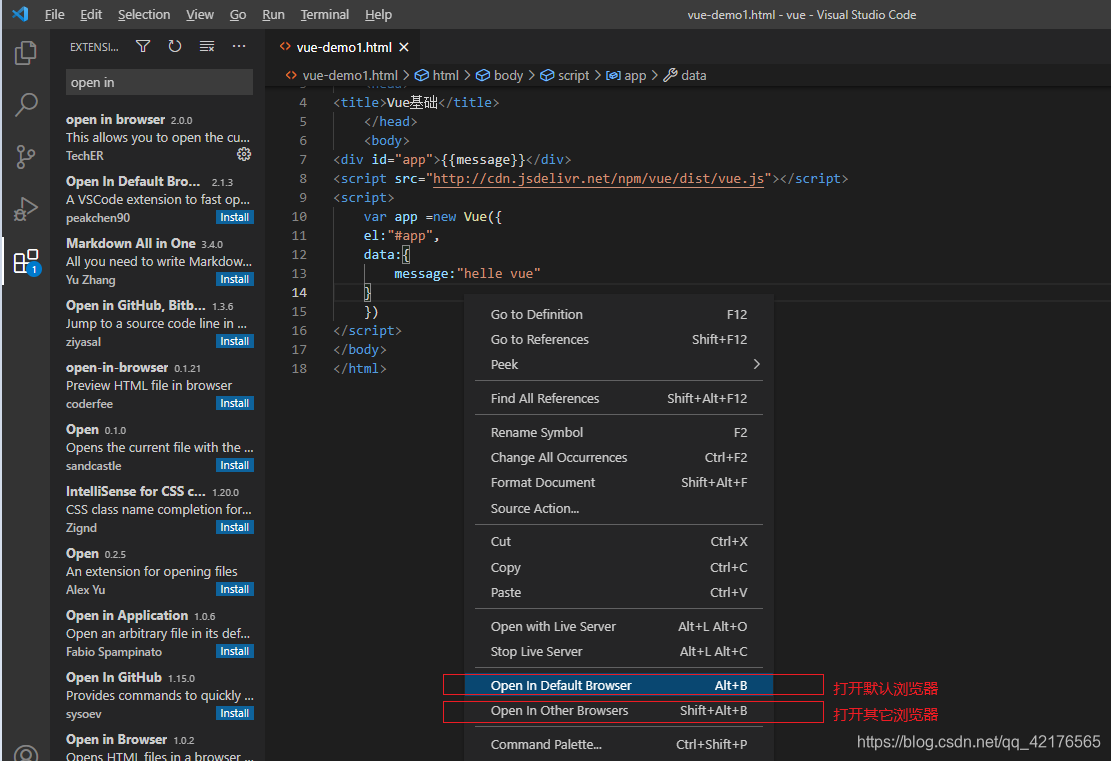Expand the Peek submenu arrow
The width and height of the screenshot is (1111, 761).
click(x=757, y=364)
